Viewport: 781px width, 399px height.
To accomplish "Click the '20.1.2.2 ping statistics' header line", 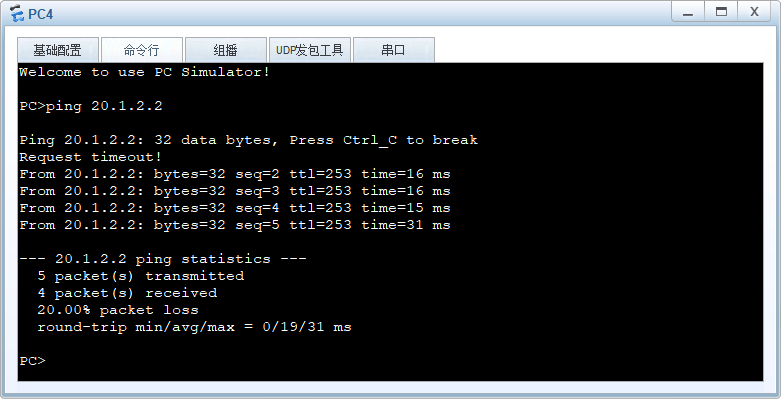I will [x=163, y=259].
